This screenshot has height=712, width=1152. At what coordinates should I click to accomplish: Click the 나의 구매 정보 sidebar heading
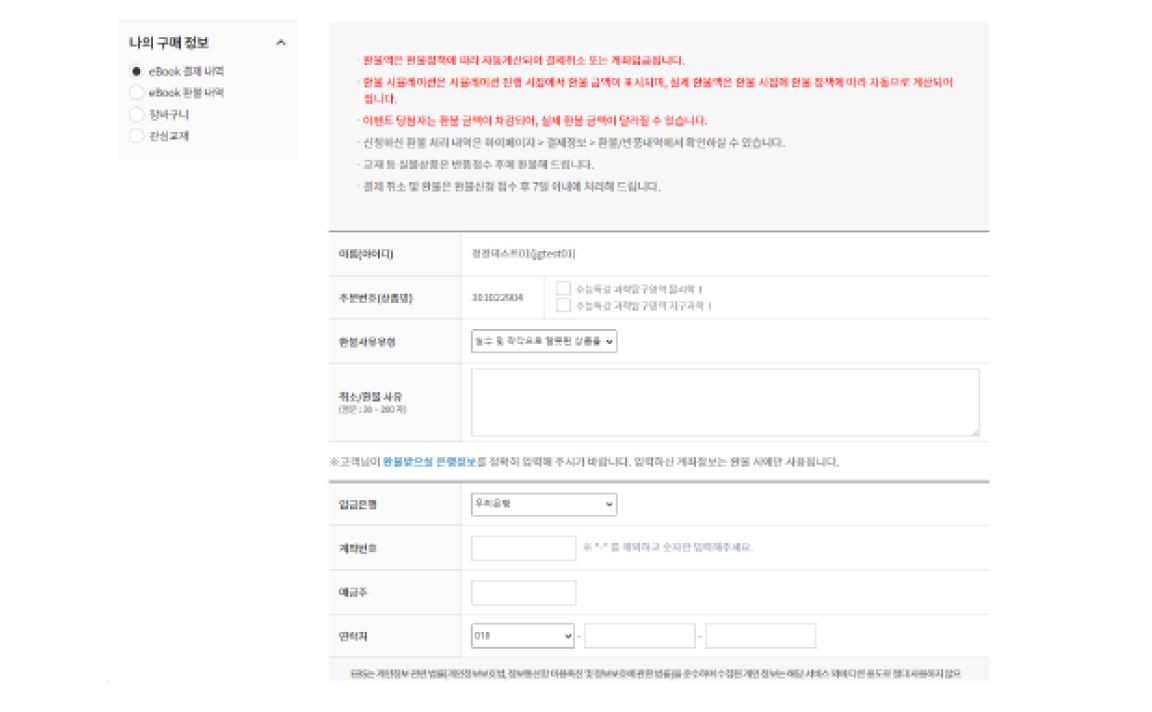point(169,43)
